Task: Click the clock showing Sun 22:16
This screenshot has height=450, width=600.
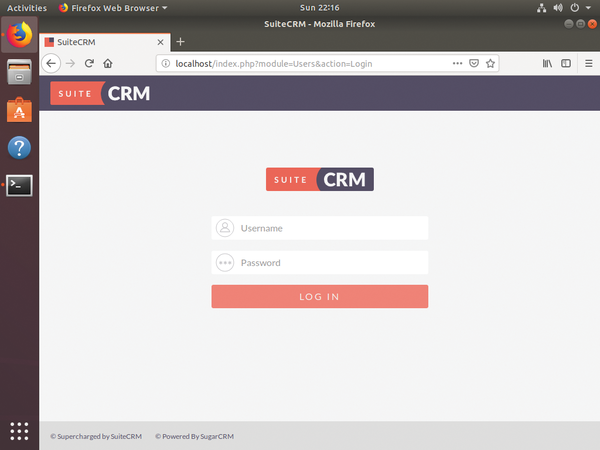Action: coord(320,8)
